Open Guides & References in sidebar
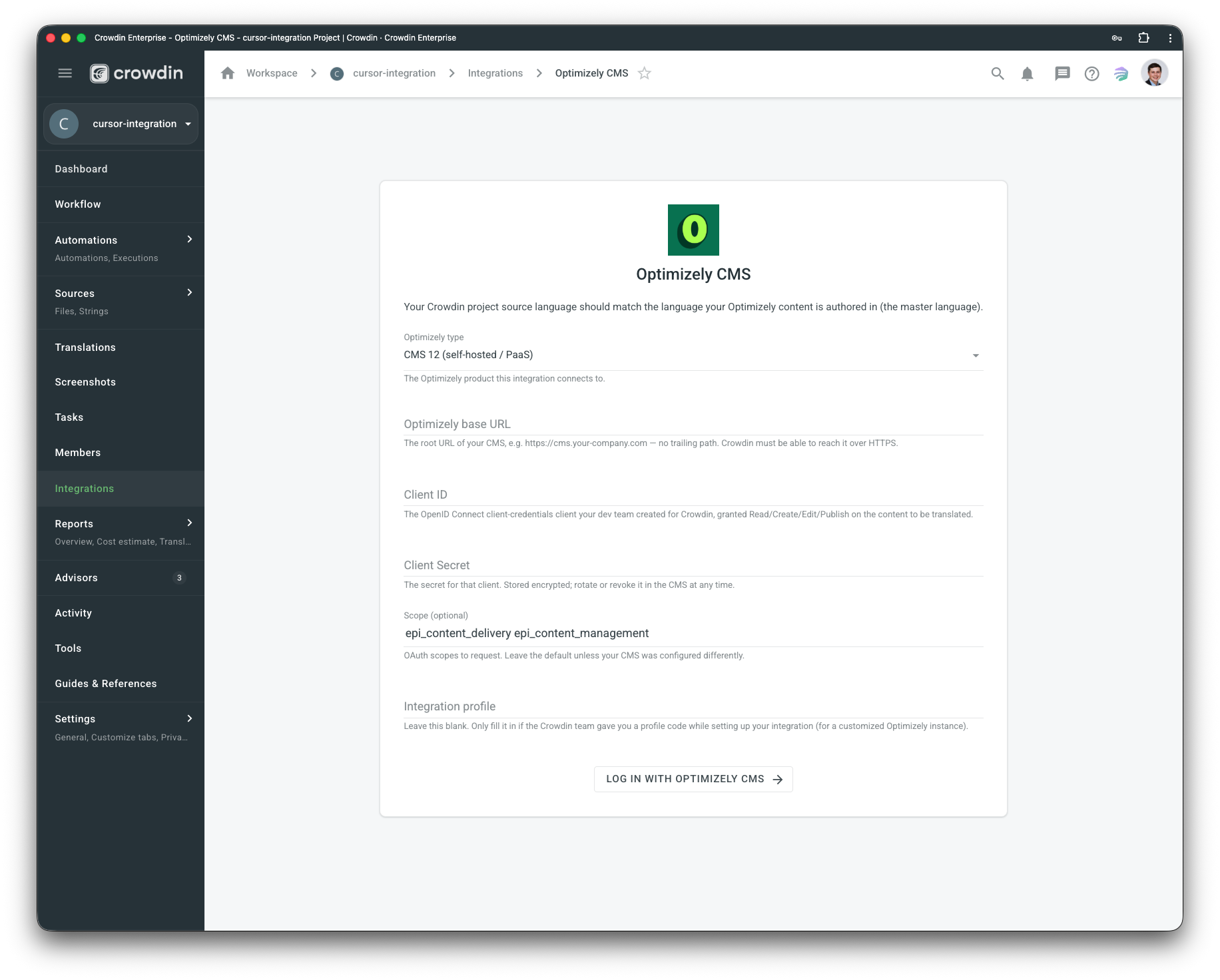 coord(121,684)
